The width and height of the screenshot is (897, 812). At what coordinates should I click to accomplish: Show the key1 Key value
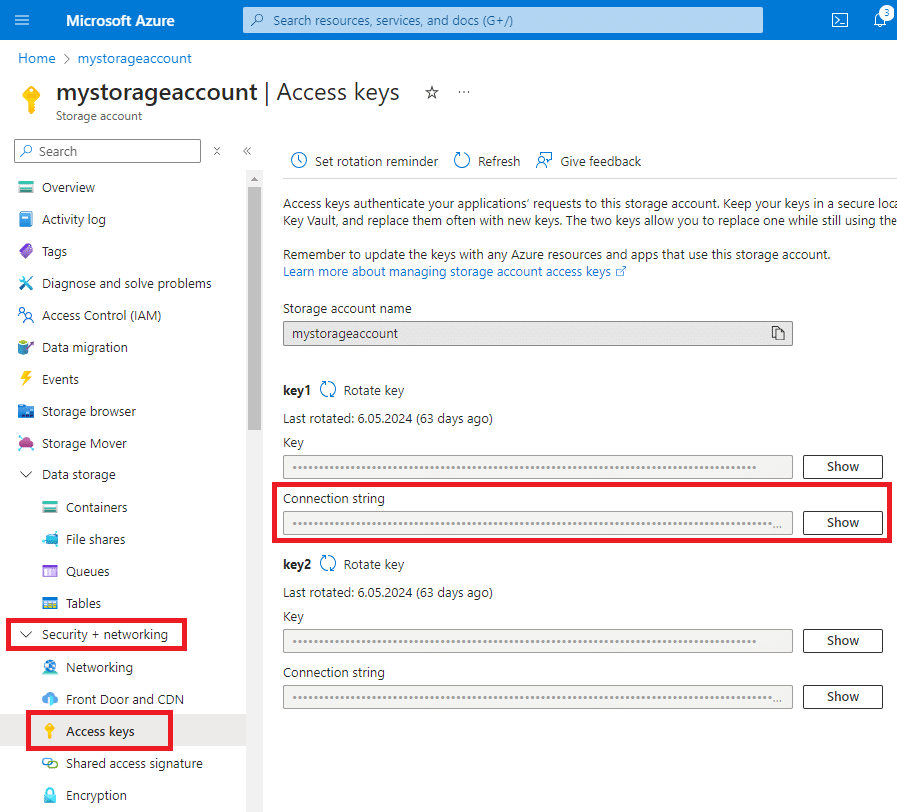[842, 466]
